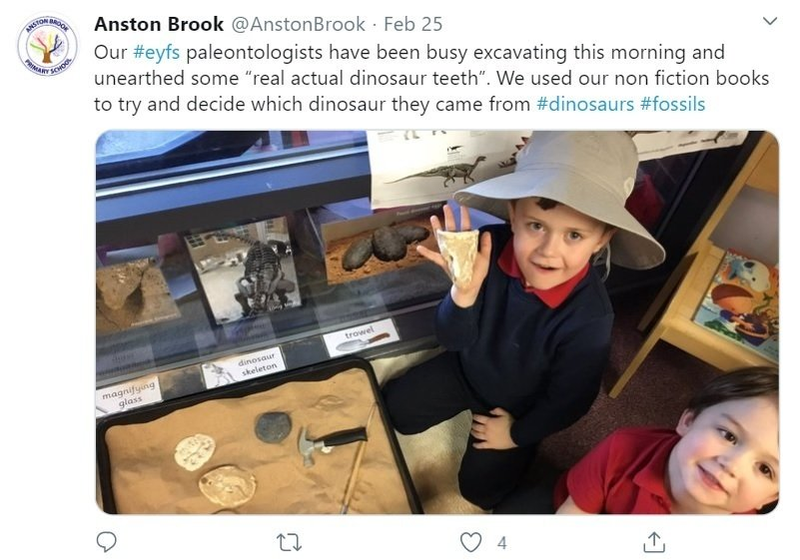
Task: Open the Anston Brook display name profile
Action: (x=159, y=24)
